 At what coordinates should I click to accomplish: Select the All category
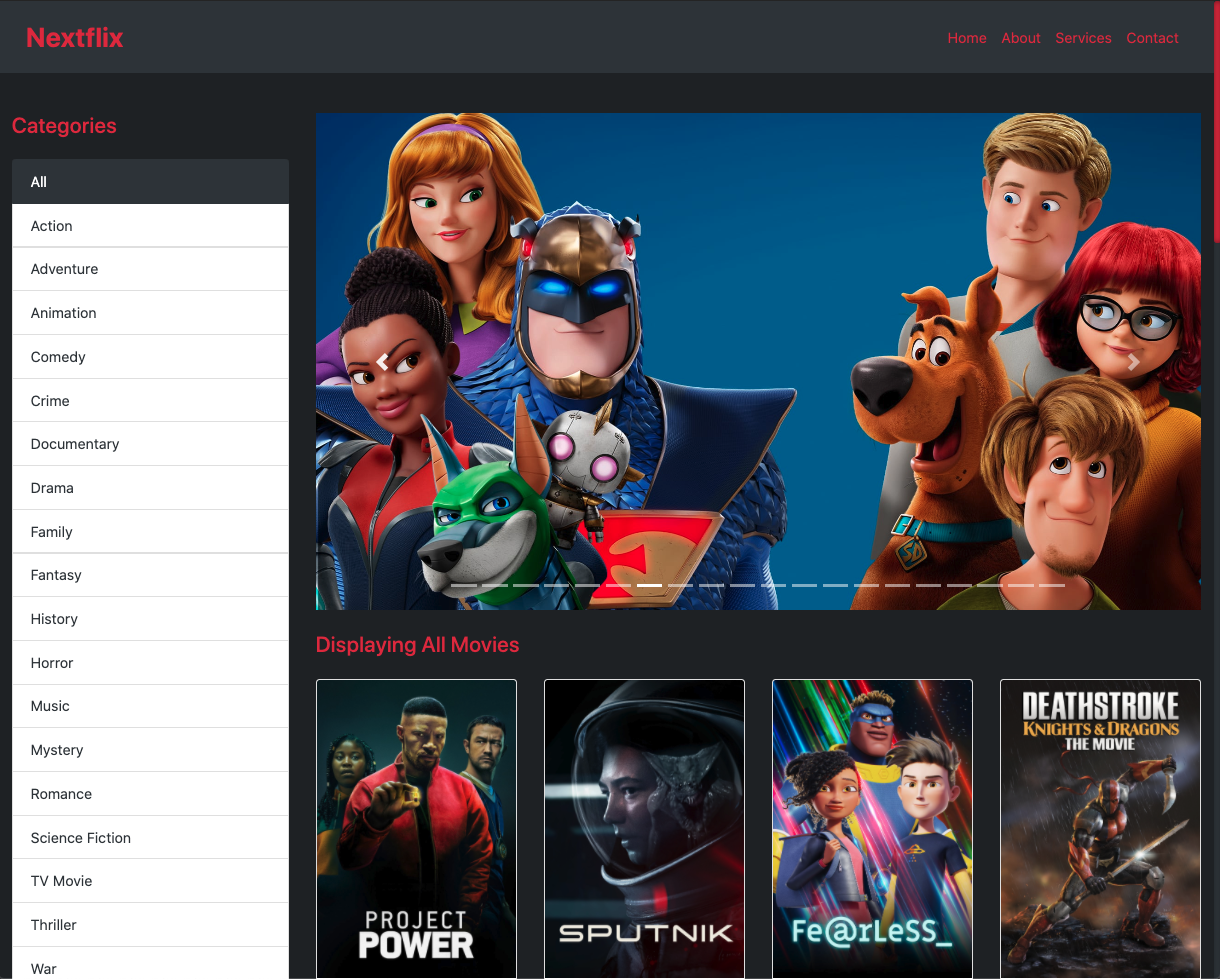pyautogui.click(x=150, y=182)
